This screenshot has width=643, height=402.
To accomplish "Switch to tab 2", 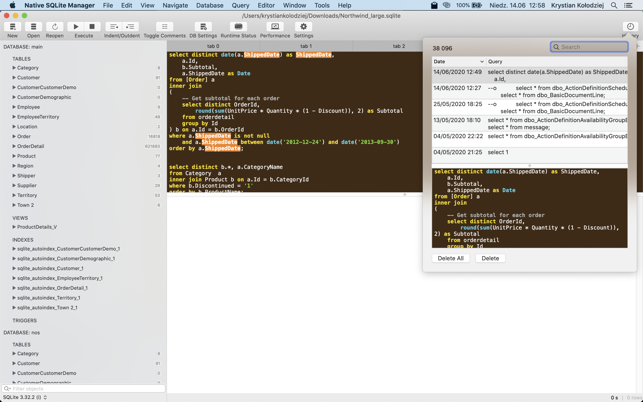I will click(398, 46).
